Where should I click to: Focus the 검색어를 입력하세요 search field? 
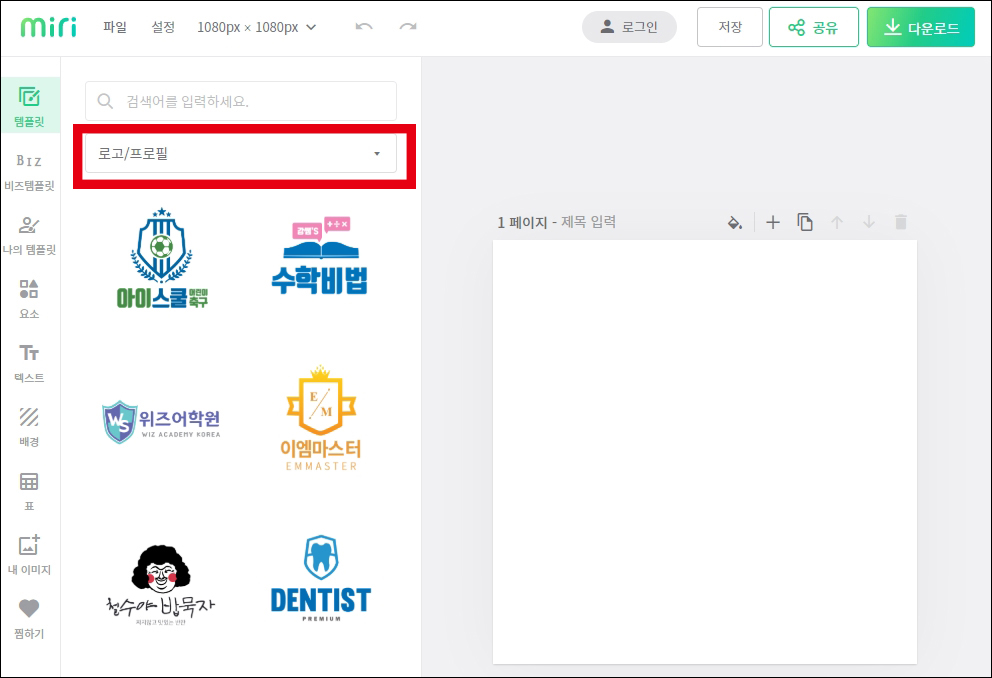coord(241,101)
